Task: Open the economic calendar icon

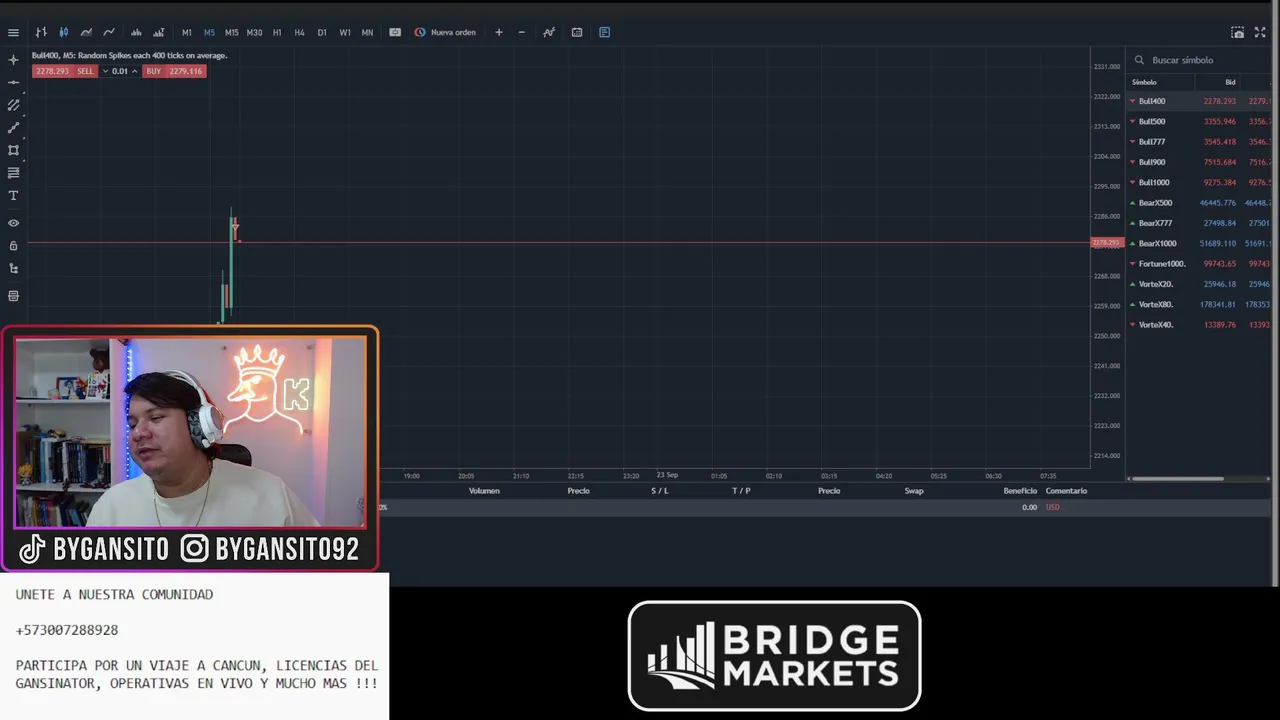Action: (x=577, y=32)
